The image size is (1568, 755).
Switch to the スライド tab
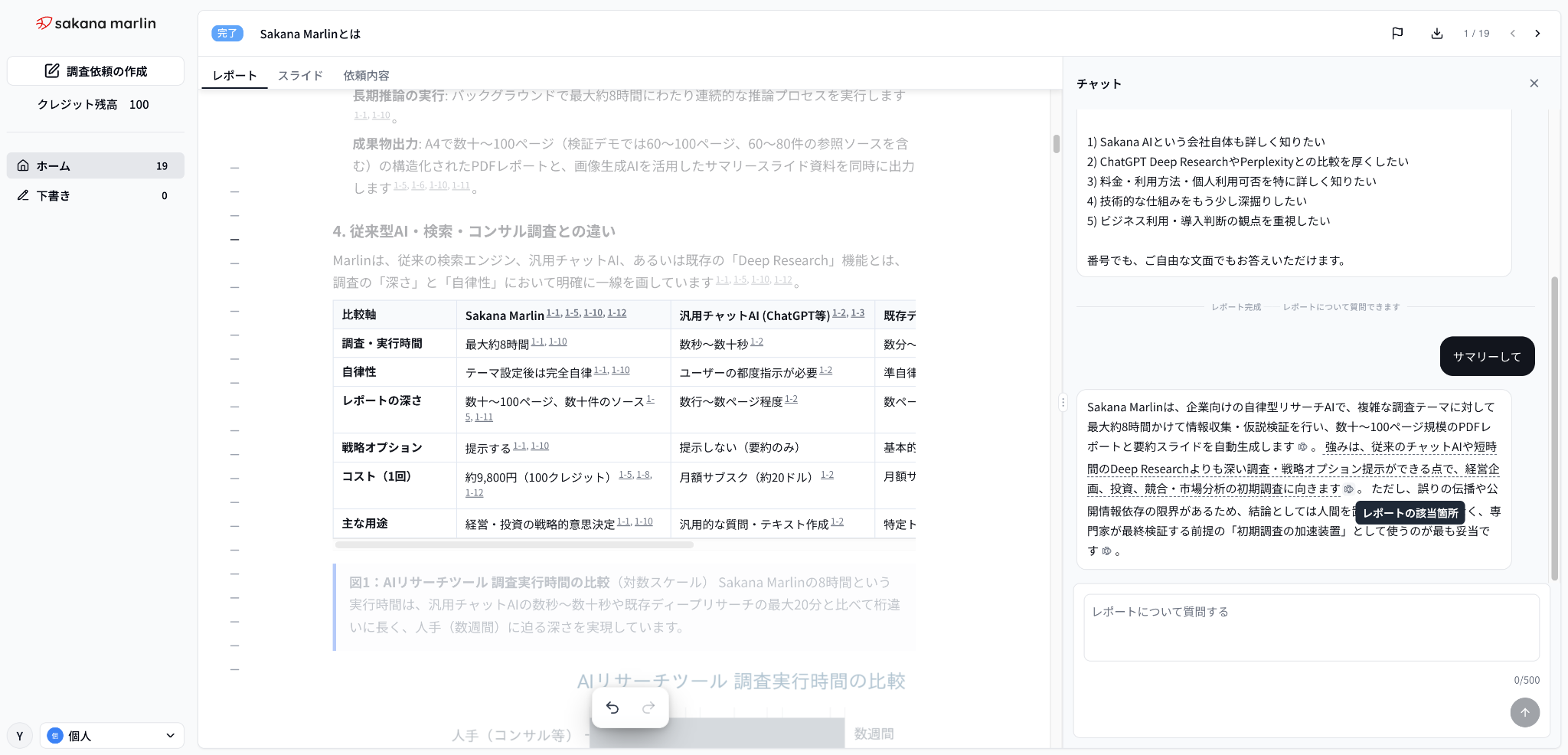click(300, 75)
